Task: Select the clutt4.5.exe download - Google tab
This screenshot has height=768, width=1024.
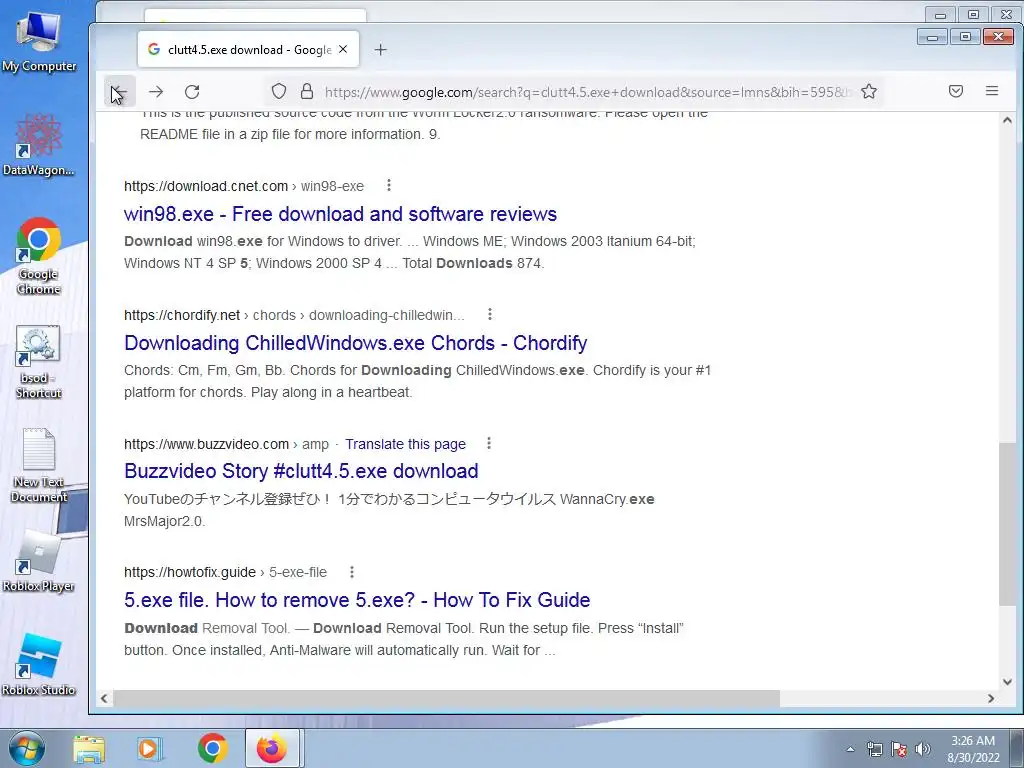Action: 248,49
